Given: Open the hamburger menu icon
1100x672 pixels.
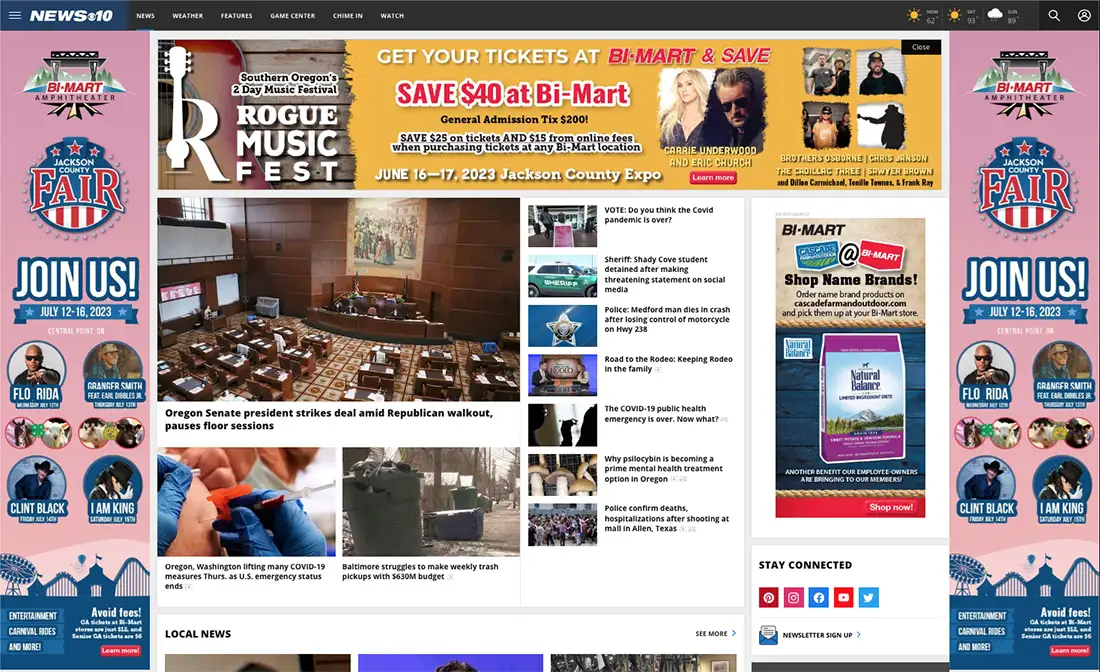Looking at the screenshot, I should click(x=15, y=15).
